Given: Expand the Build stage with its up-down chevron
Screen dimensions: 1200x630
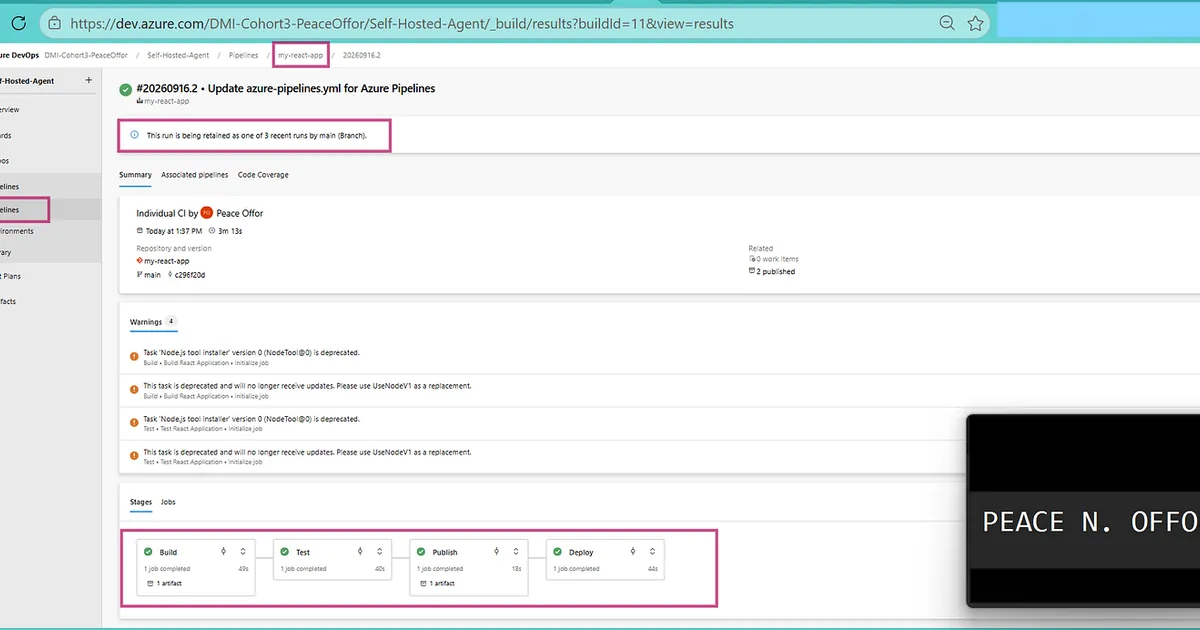Looking at the screenshot, I should point(243,551).
